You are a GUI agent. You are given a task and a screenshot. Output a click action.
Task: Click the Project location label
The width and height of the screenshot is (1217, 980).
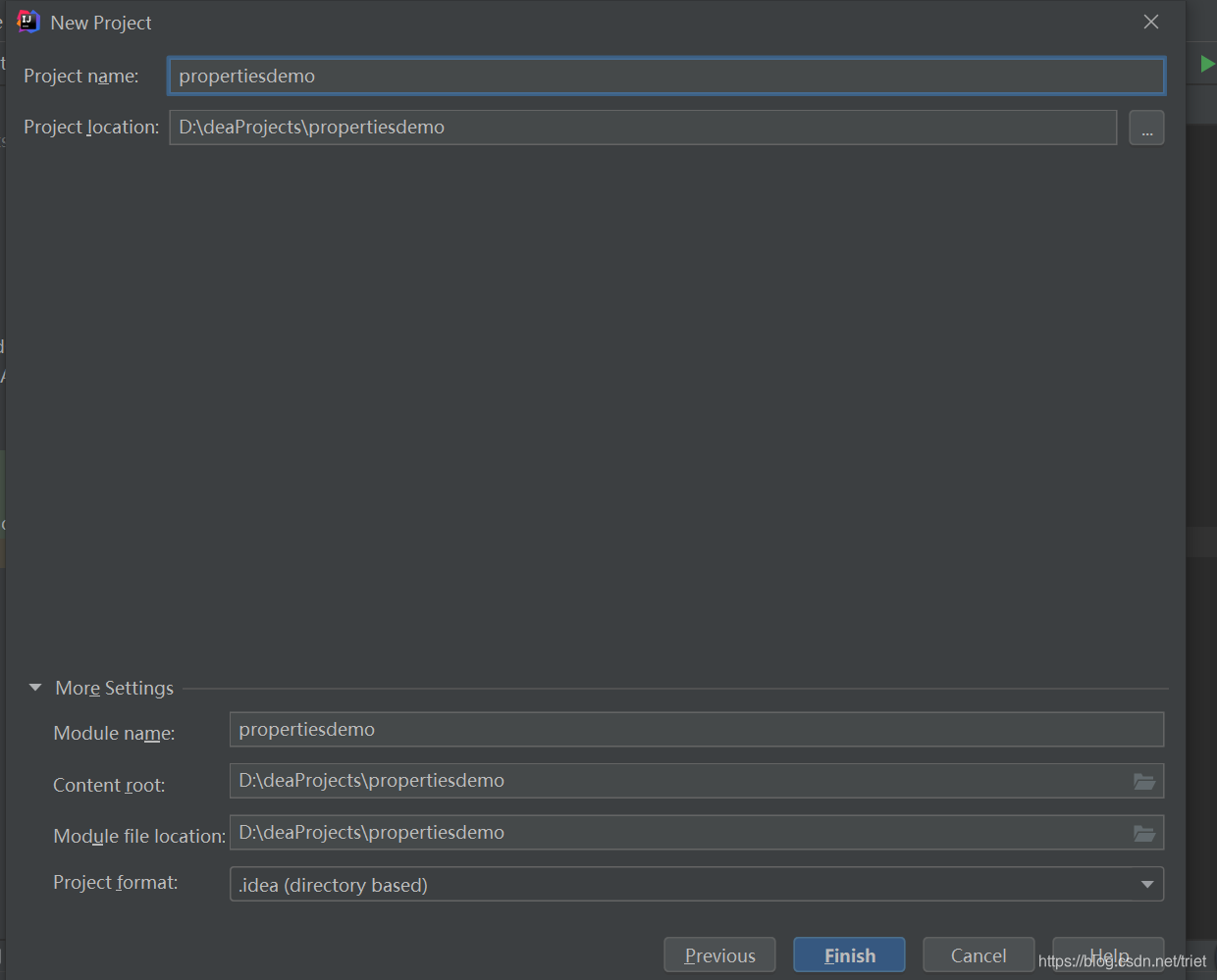(x=91, y=128)
